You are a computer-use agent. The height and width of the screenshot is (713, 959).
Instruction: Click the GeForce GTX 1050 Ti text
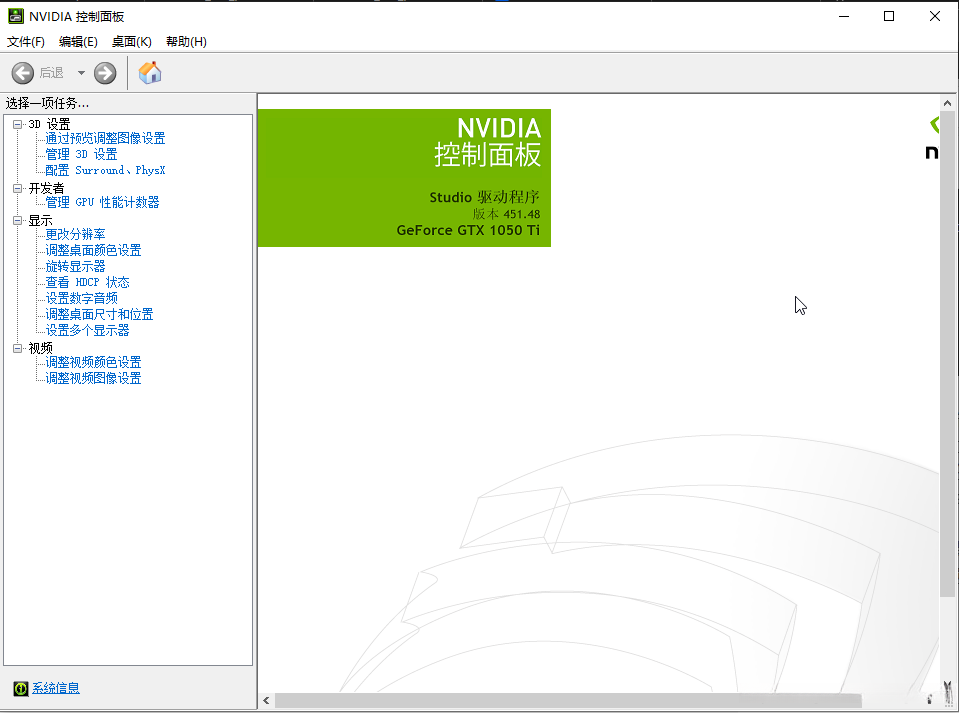pyautogui.click(x=468, y=231)
